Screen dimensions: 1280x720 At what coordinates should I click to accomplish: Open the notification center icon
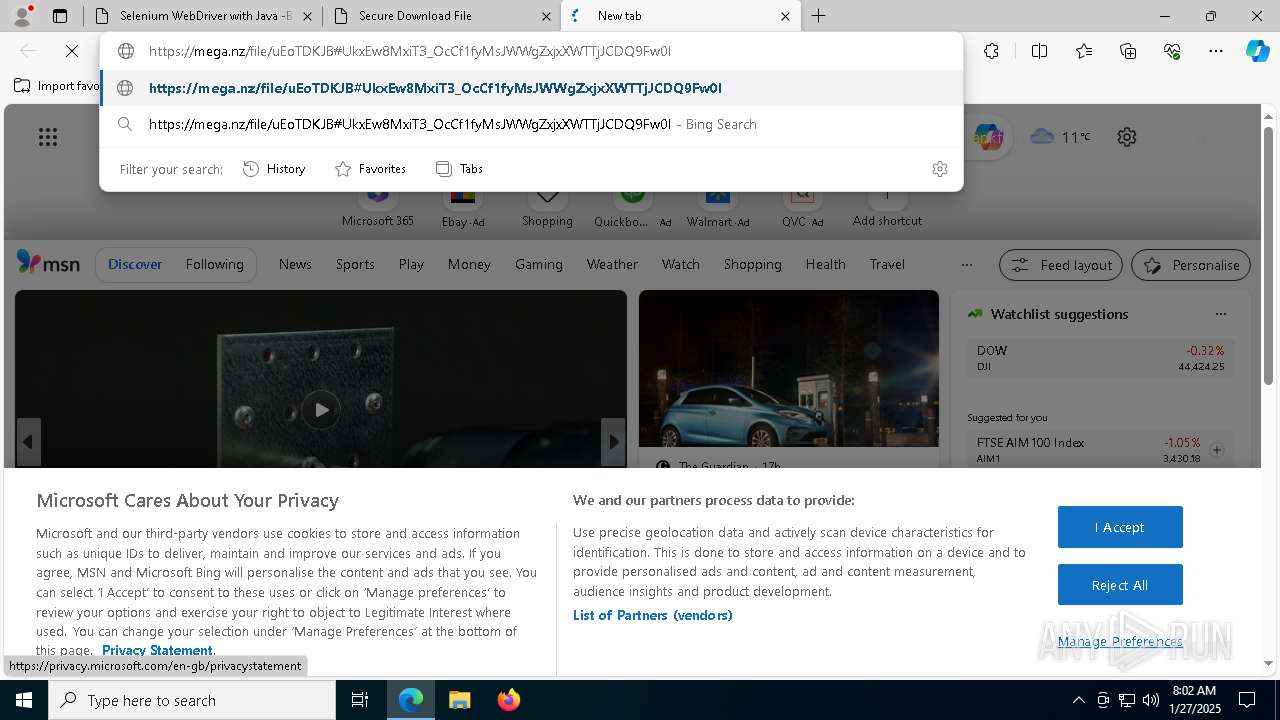[1248, 700]
